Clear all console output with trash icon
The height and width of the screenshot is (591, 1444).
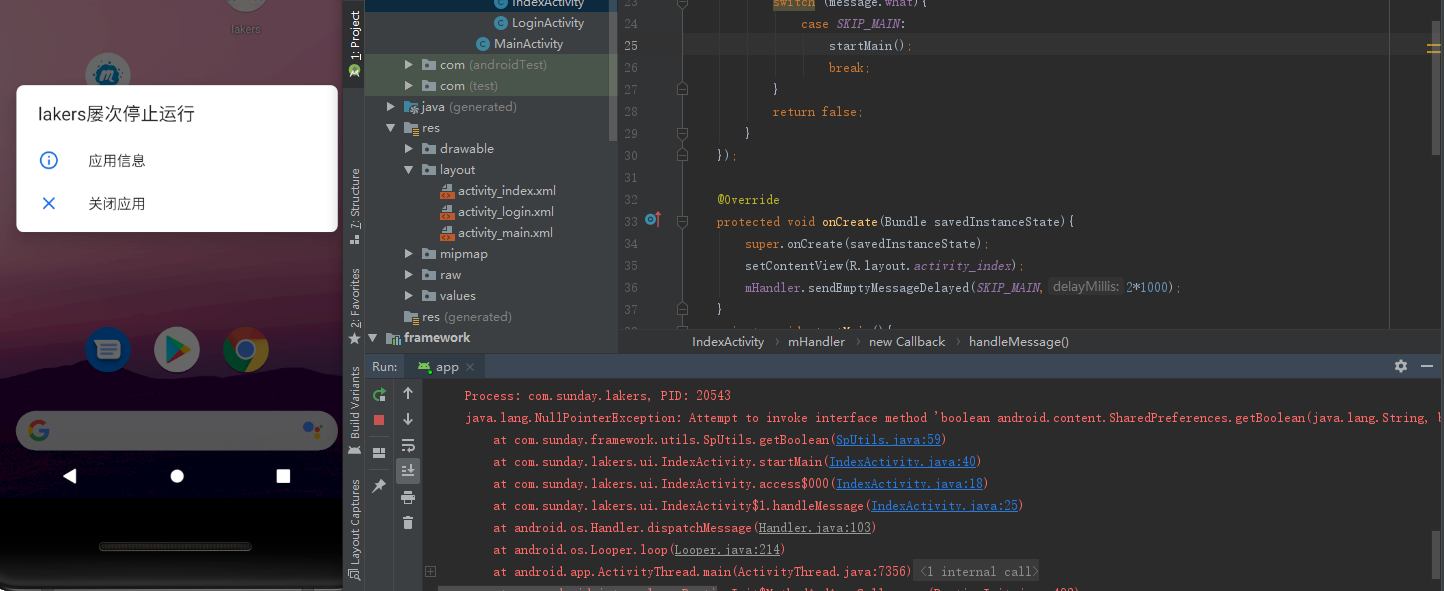pos(408,522)
